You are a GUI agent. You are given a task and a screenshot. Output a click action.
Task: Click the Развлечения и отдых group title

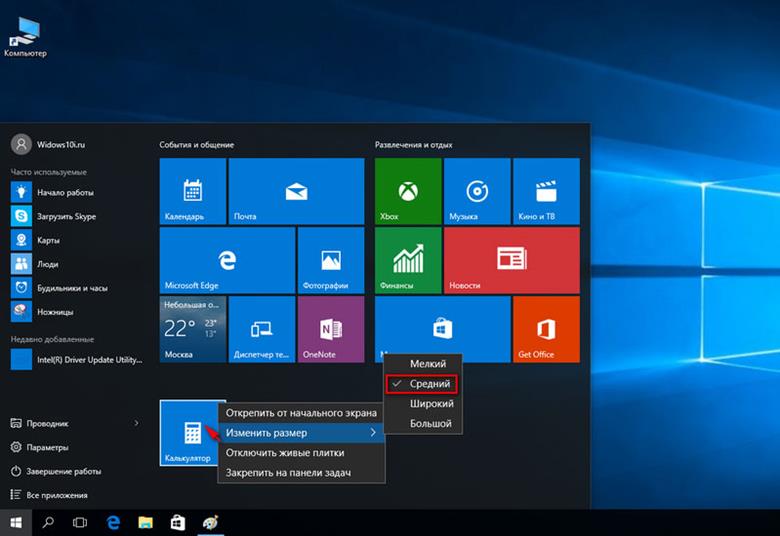(x=413, y=145)
